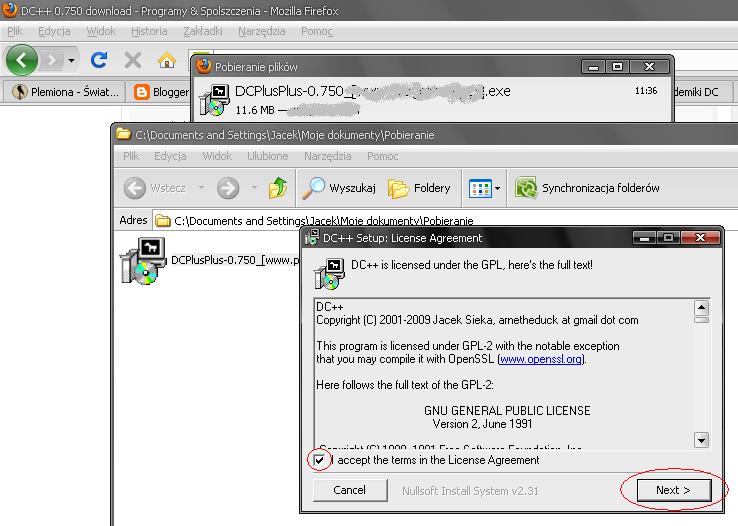Screen dimensions: 738x526
Task: Click the Firefox Stop loading icon
Action: coord(133,60)
